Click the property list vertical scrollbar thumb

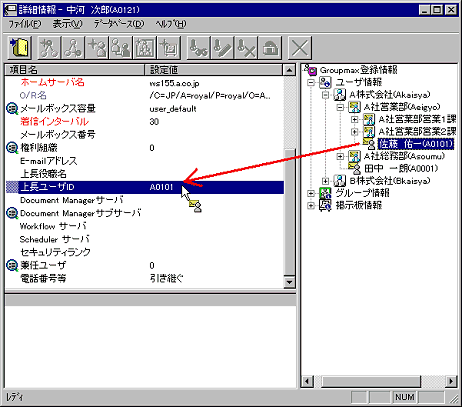point(289,212)
